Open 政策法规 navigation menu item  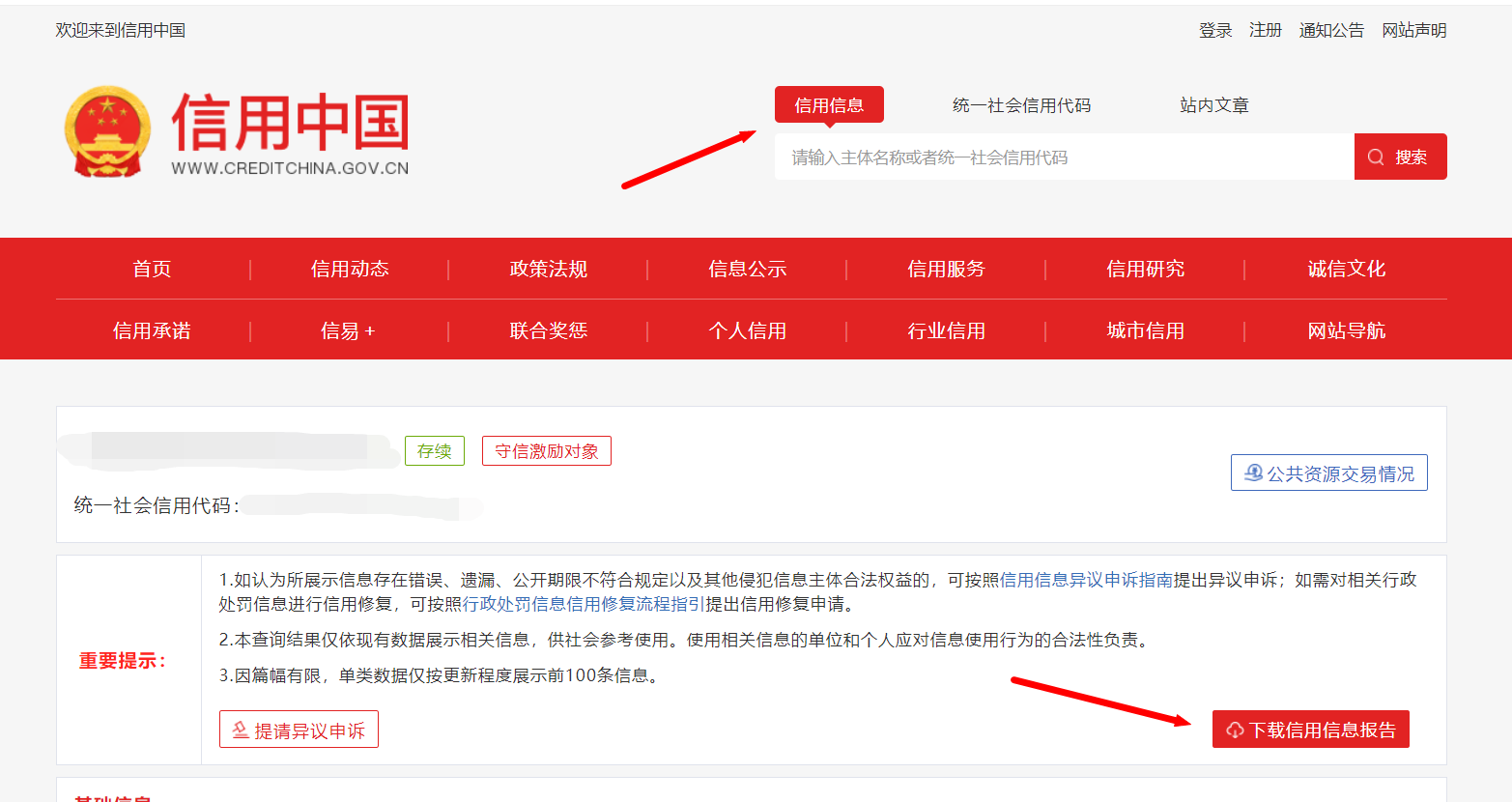coord(549,270)
